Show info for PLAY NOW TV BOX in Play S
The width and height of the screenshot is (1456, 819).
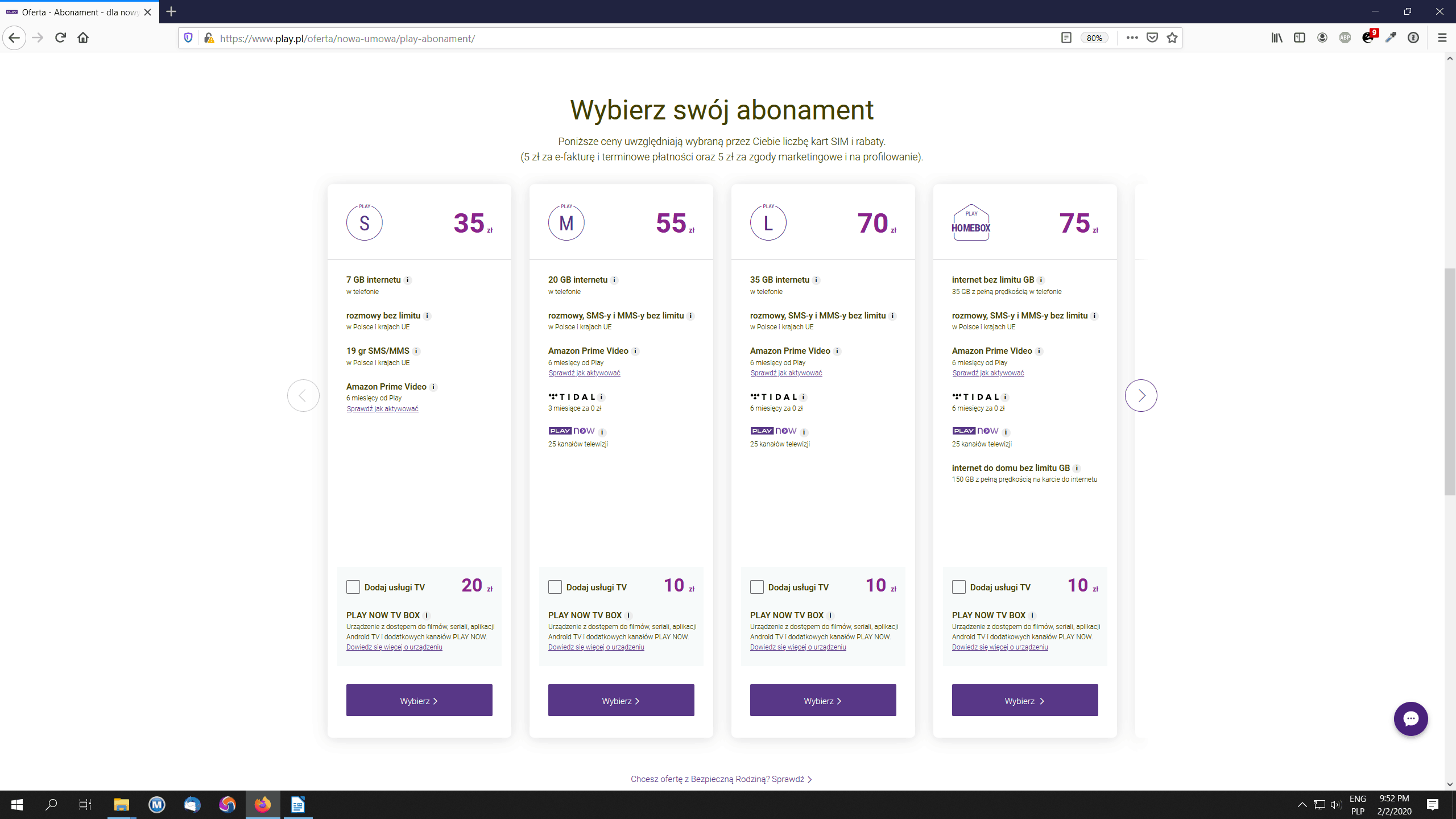pos(427,615)
